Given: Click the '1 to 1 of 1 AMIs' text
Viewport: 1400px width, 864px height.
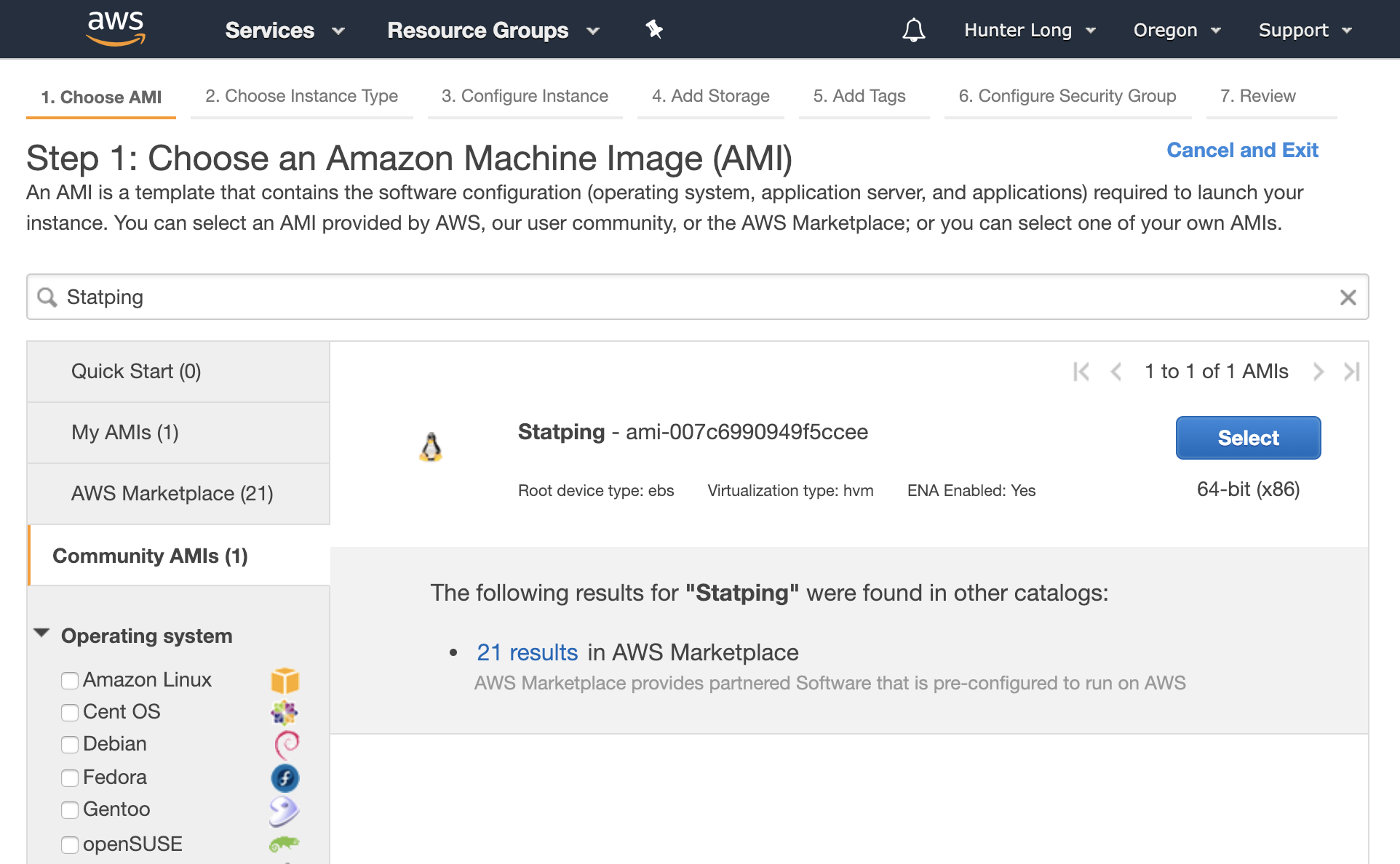Looking at the screenshot, I should (x=1216, y=372).
